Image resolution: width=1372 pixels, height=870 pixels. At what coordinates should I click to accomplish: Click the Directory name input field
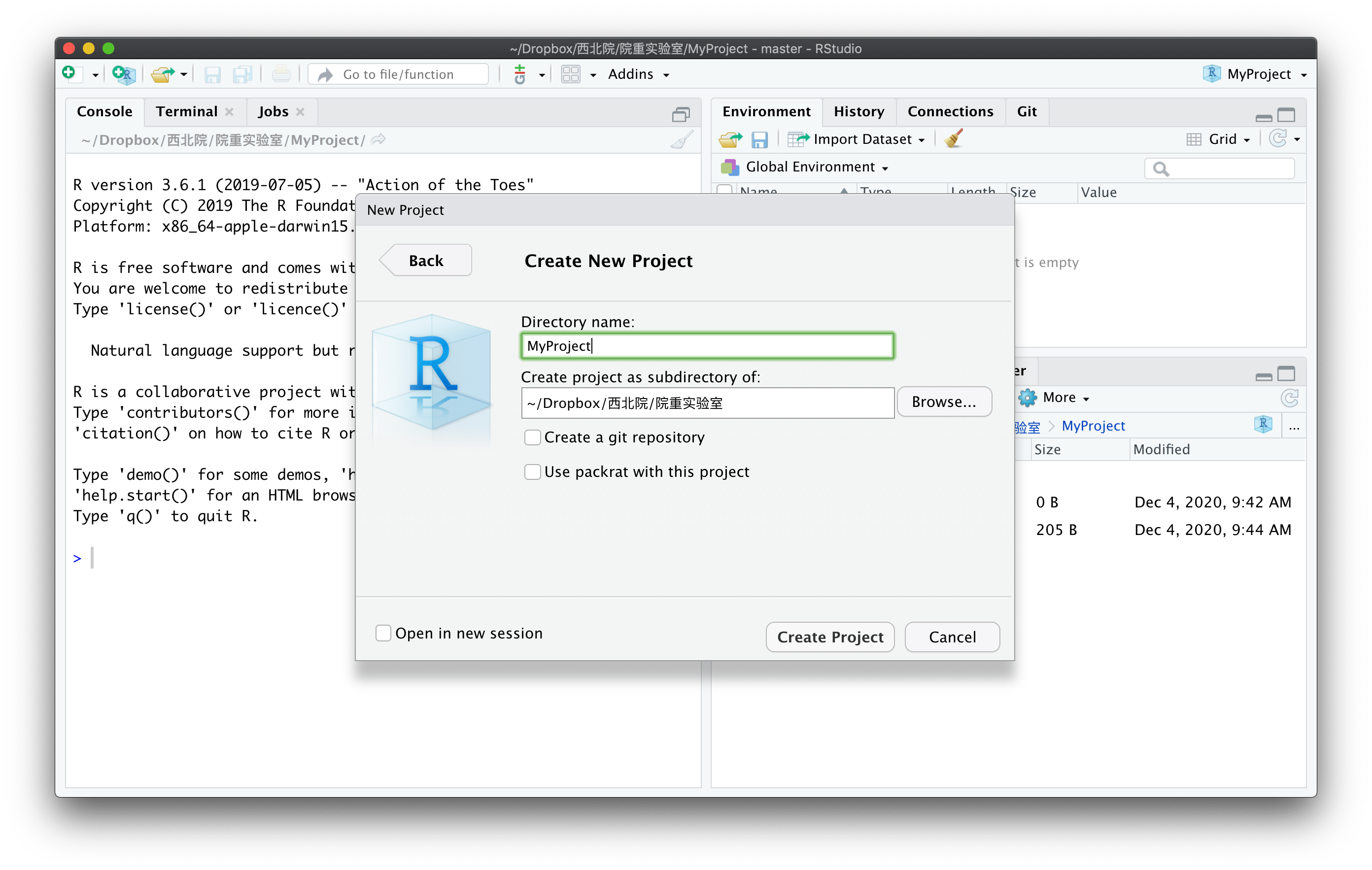[707, 346]
